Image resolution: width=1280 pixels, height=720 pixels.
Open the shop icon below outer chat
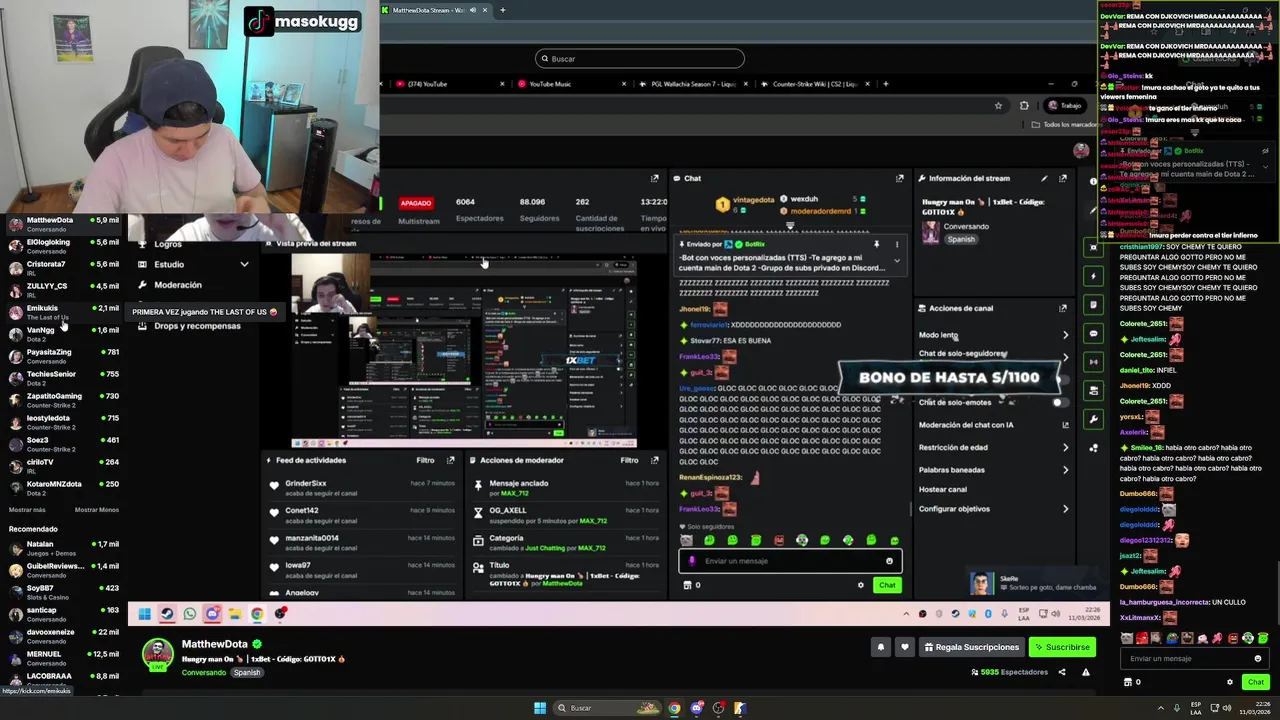click(x=1128, y=682)
